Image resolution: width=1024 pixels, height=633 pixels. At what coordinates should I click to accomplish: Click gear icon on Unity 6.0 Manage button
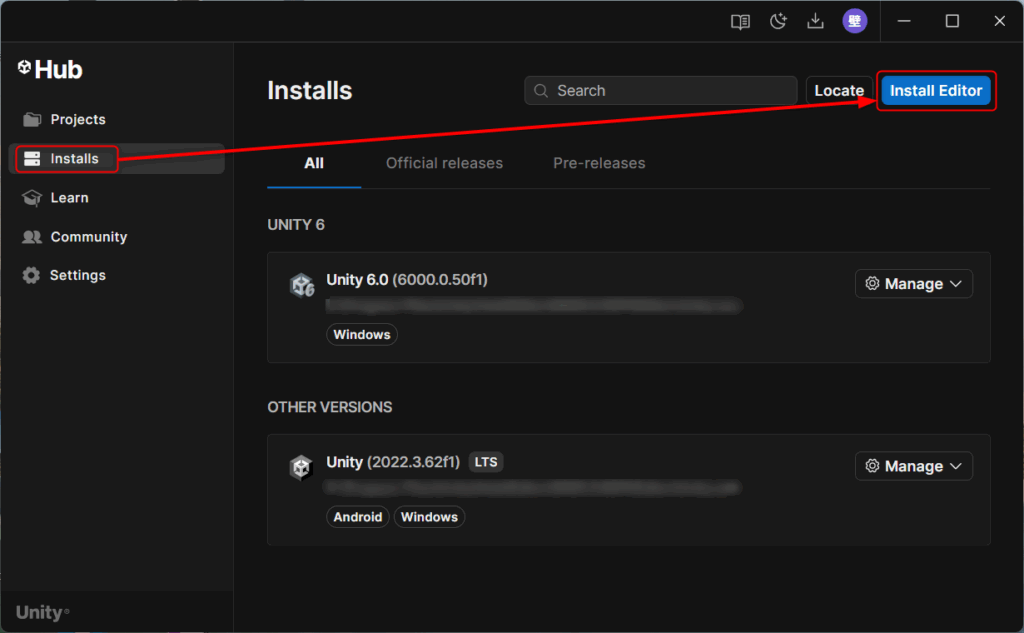click(872, 284)
